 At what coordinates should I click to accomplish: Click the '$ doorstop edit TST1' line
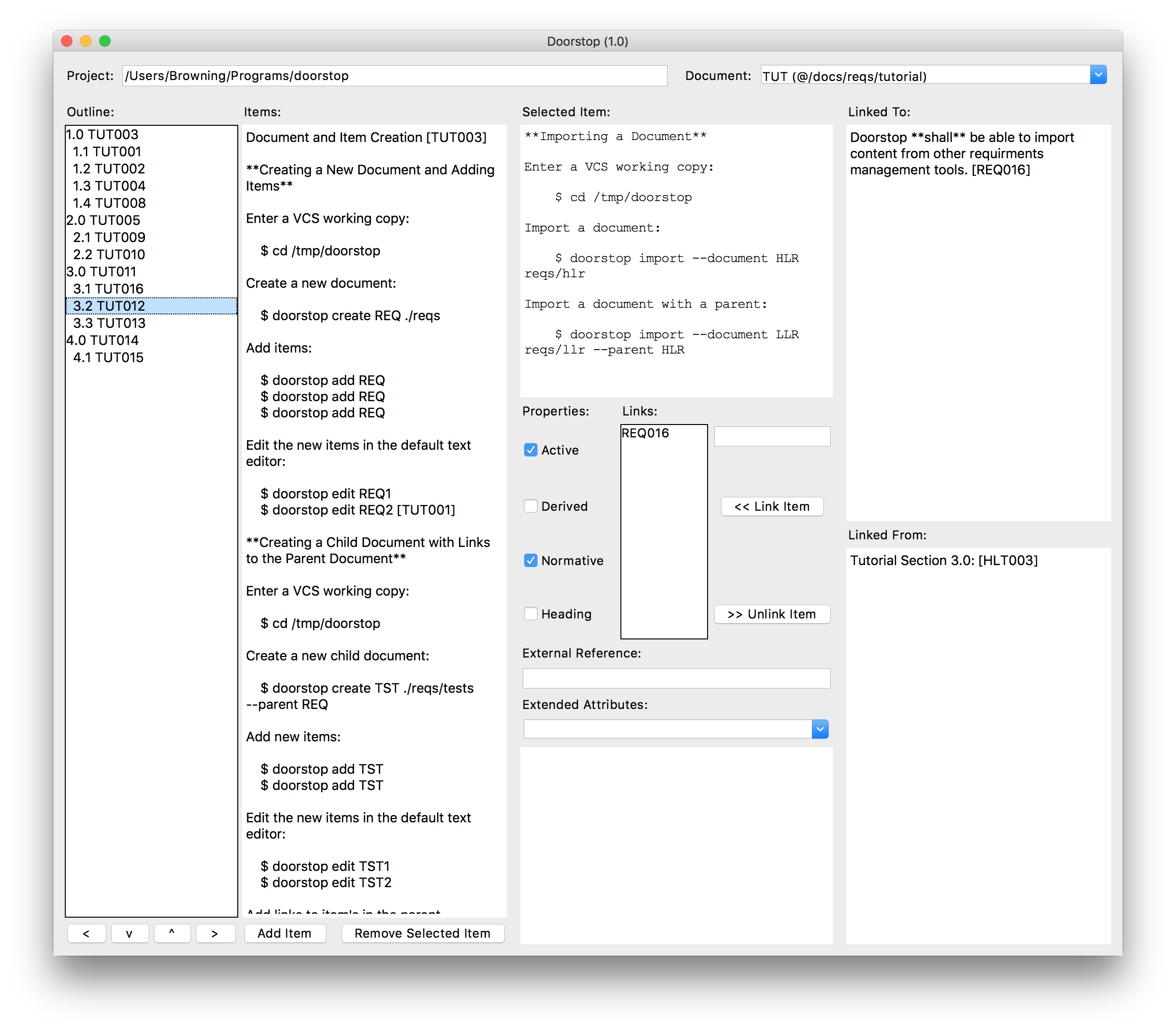click(x=325, y=866)
